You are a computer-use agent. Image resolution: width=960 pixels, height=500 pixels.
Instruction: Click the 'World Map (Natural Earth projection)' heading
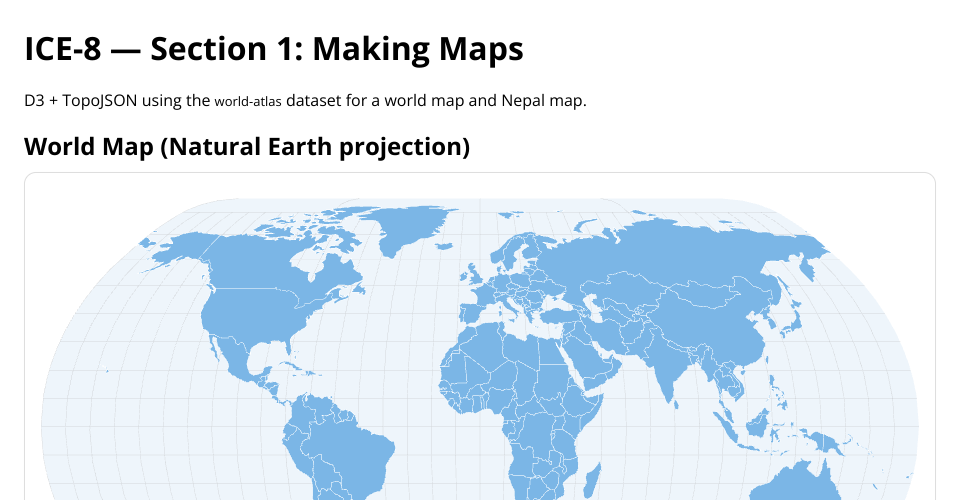pyautogui.click(x=247, y=147)
